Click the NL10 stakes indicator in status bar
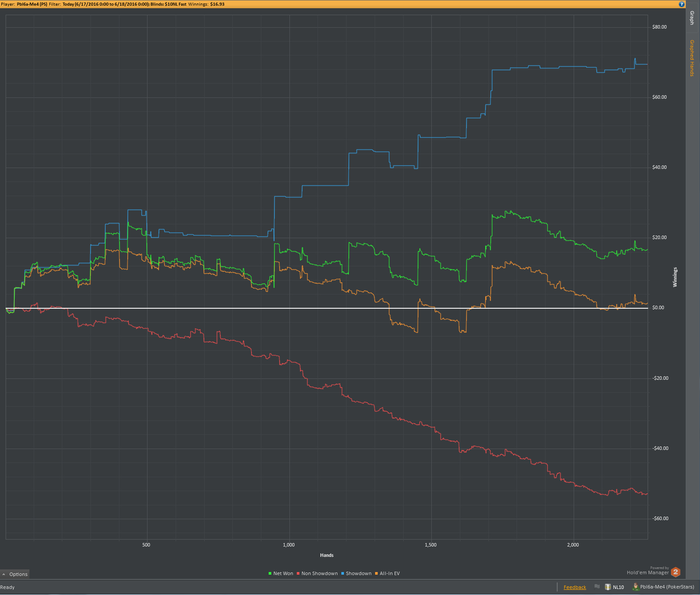 [614, 587]
